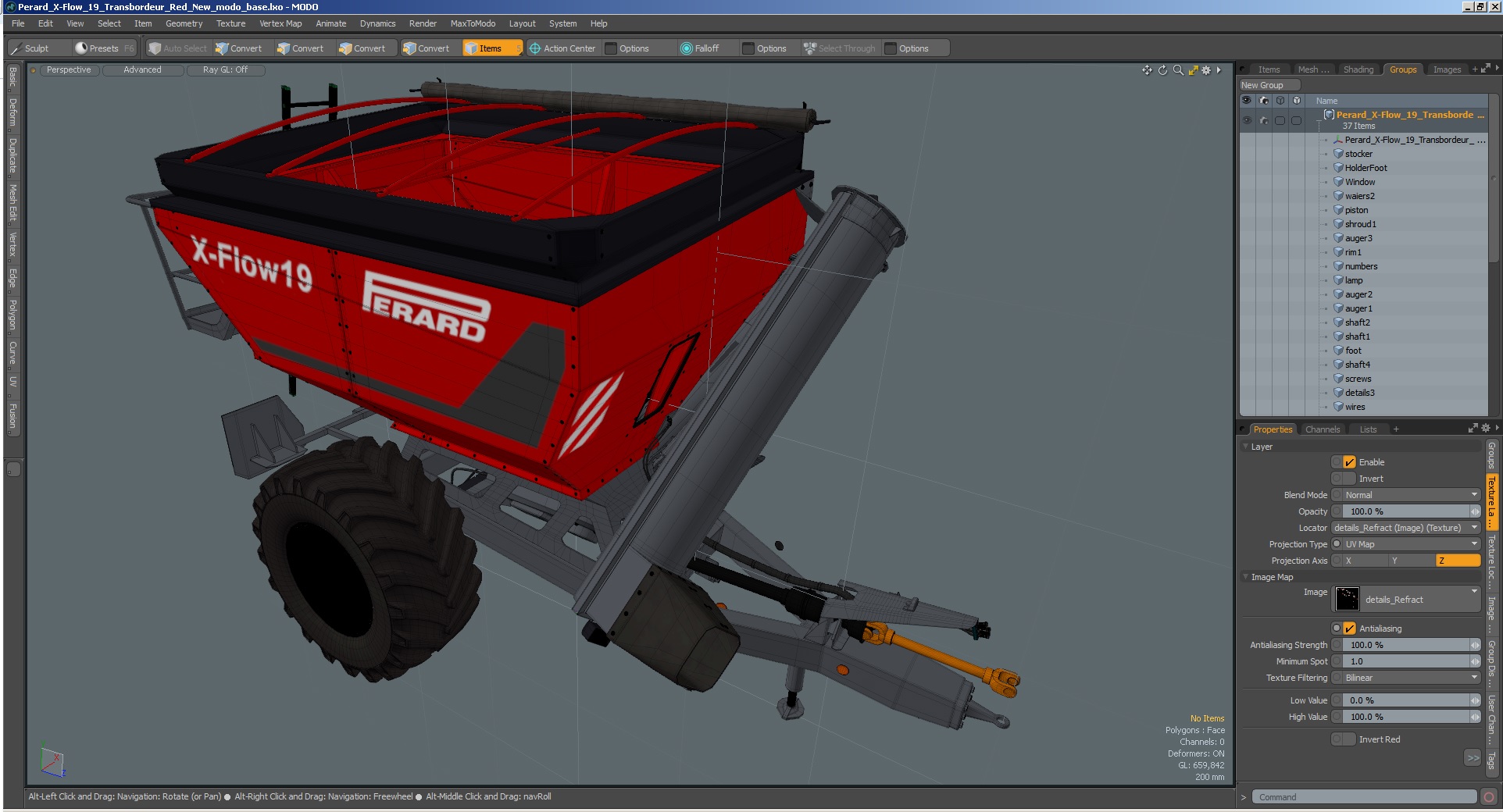Image resolution: width=1503 pixels, height=812 pixels.
Task: Open the MaxToModo menu
Action: coord(473,23)
